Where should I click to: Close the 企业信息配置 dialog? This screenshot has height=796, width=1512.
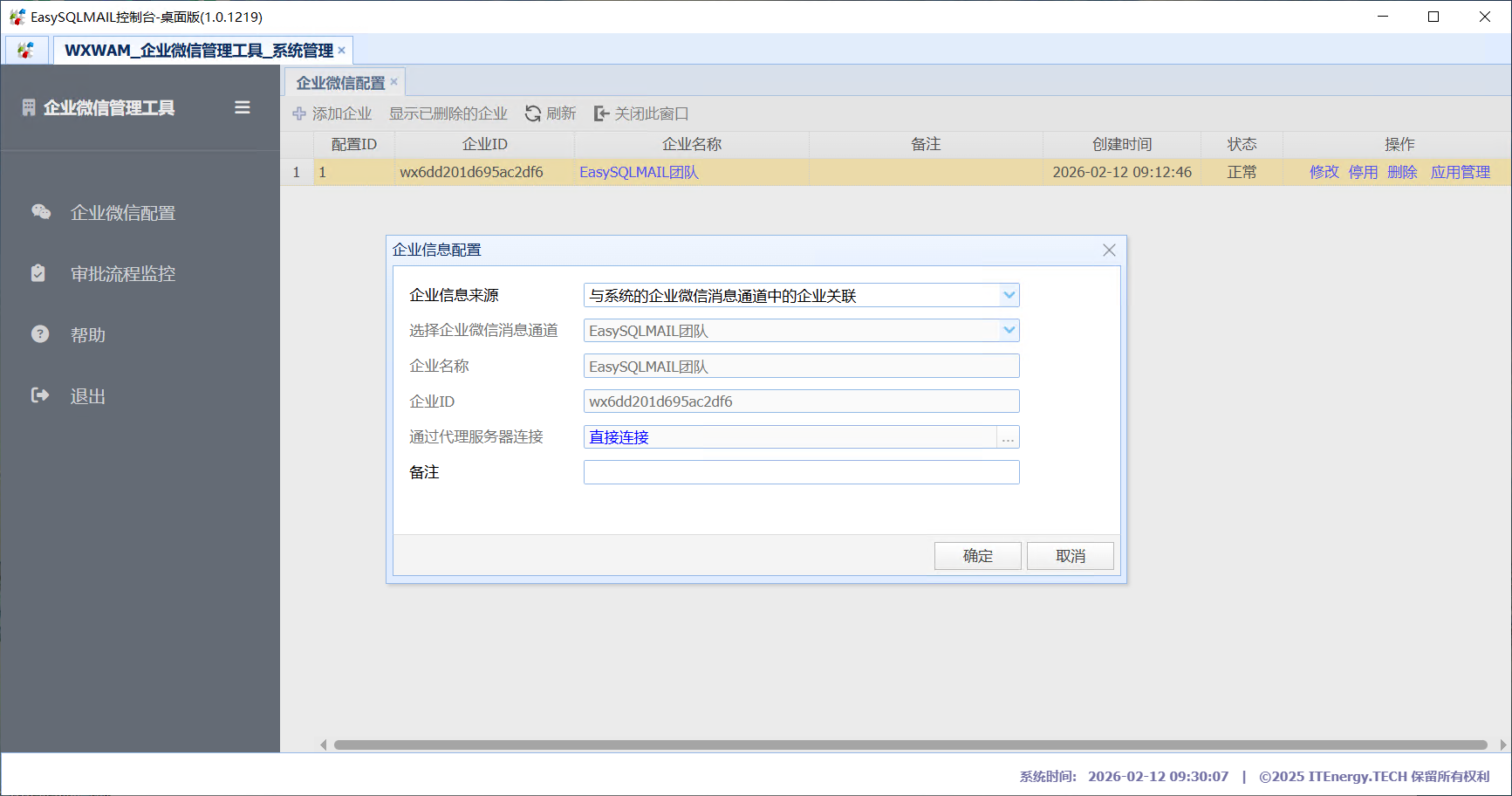tap(1109, 250)
